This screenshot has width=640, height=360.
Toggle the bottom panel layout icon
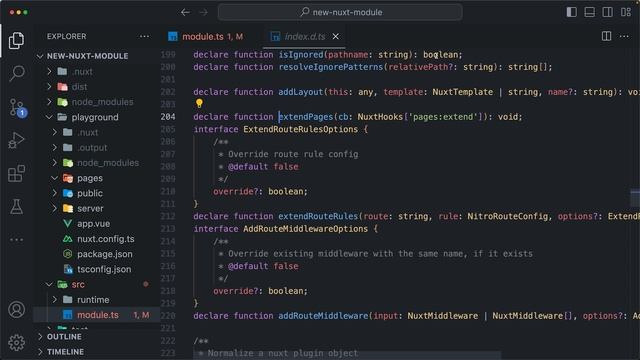point(589,12)
